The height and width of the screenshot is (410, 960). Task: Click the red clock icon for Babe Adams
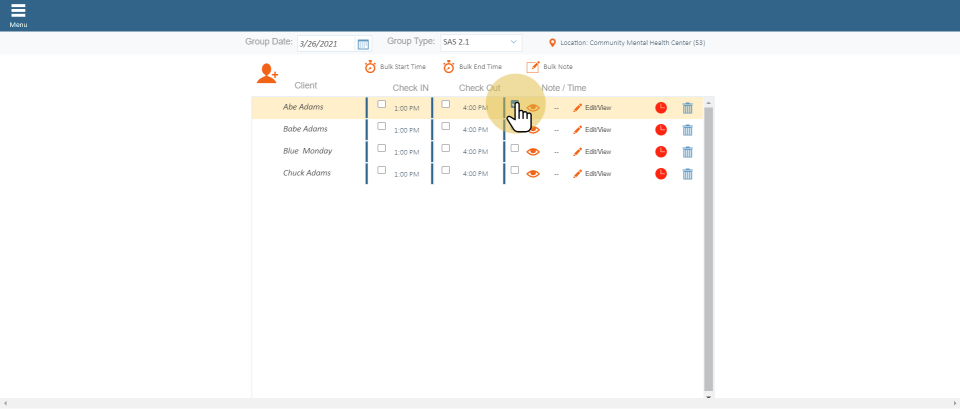click(661, 130)
